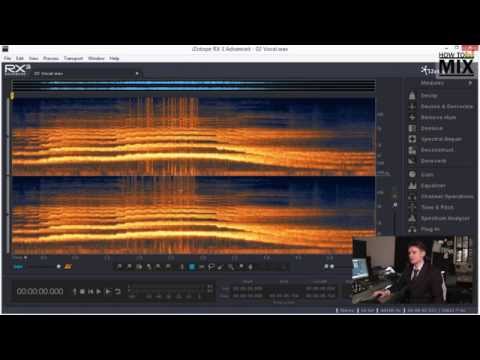Screen dimensions: 480x360
Task: Open the Edit menu
Action: click(20, 58)
